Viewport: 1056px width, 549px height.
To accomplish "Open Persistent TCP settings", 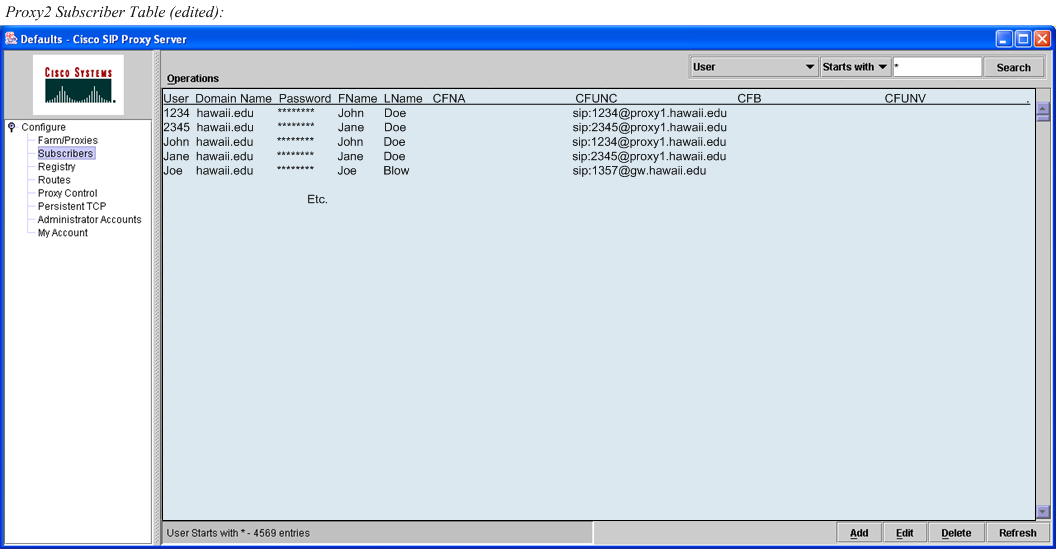I will pos(72,206).
